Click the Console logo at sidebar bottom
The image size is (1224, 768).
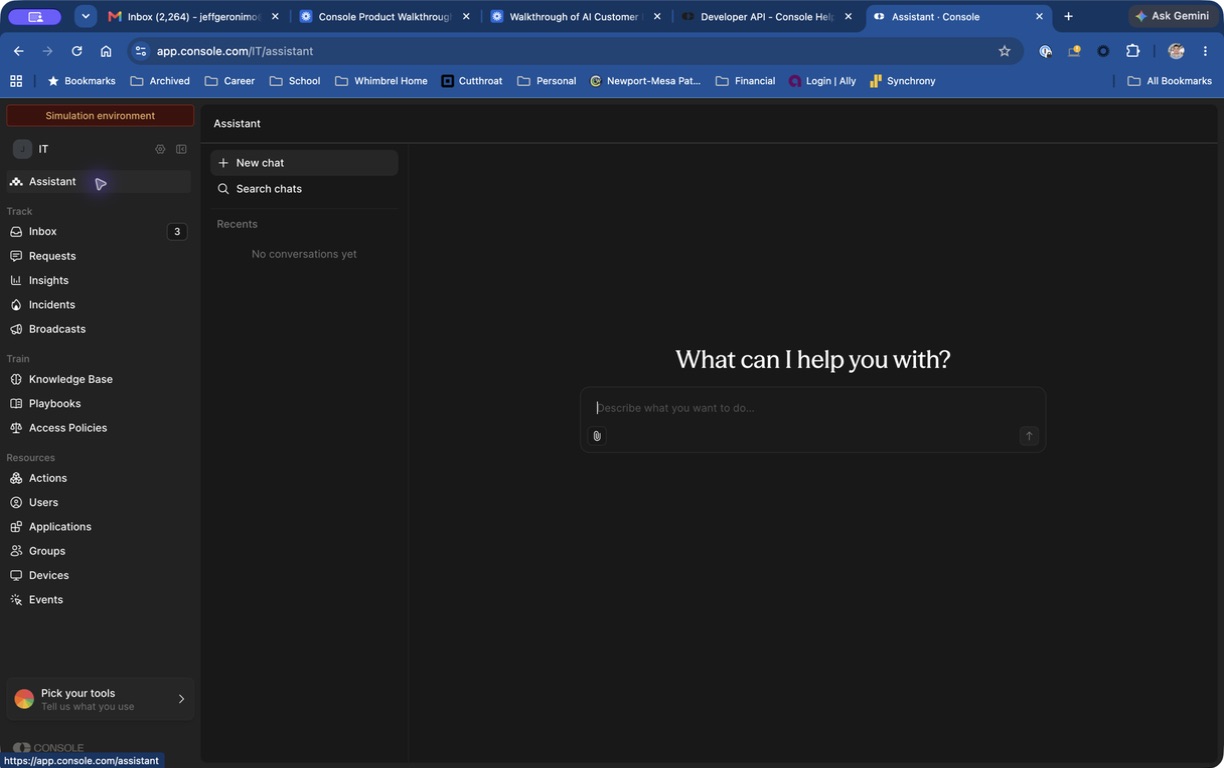click(48, 747)
